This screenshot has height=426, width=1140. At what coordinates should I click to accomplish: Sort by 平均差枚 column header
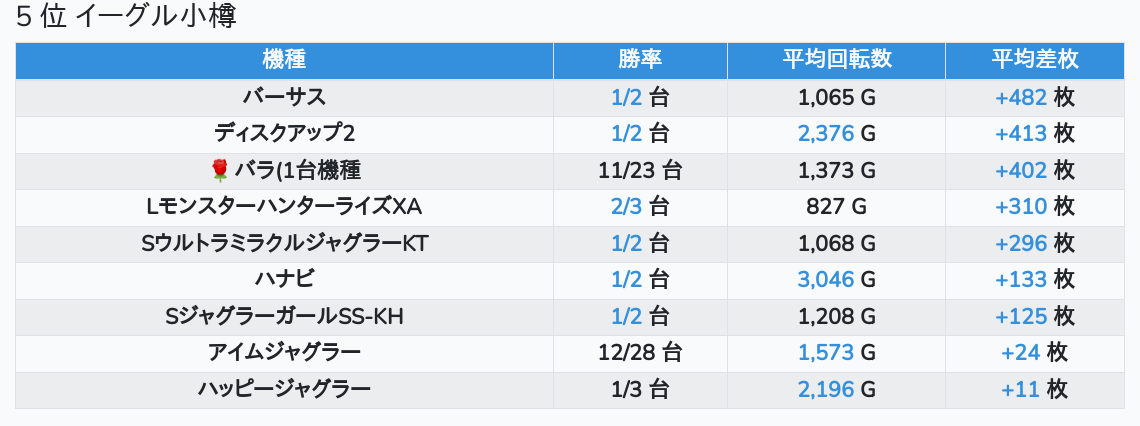(1035, 60)
